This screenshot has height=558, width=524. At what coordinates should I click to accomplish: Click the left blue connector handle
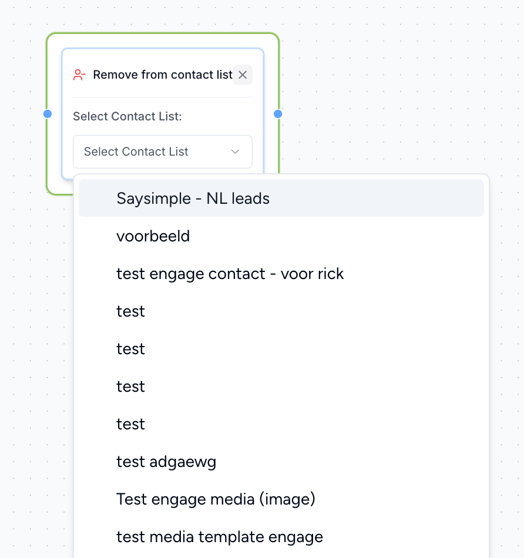pyautogui.click(x=47, y=114)
